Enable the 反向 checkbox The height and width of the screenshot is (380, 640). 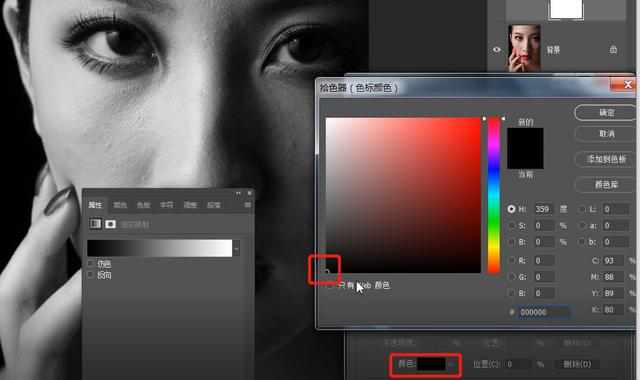(x=90, y=275)
